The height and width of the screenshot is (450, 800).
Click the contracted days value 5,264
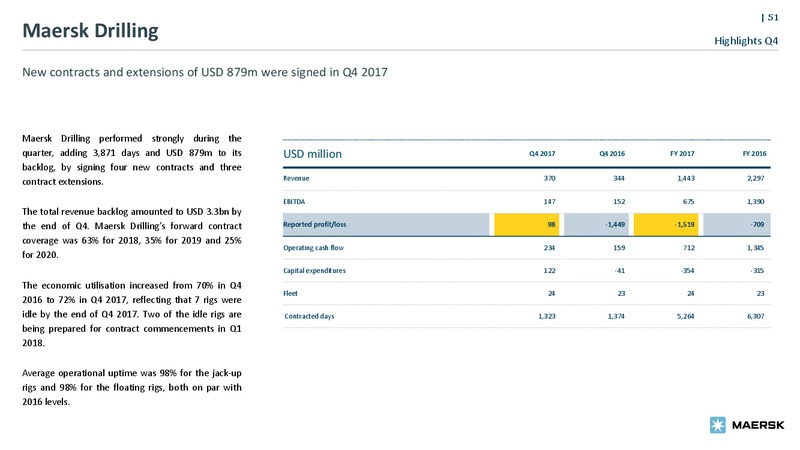685,316
